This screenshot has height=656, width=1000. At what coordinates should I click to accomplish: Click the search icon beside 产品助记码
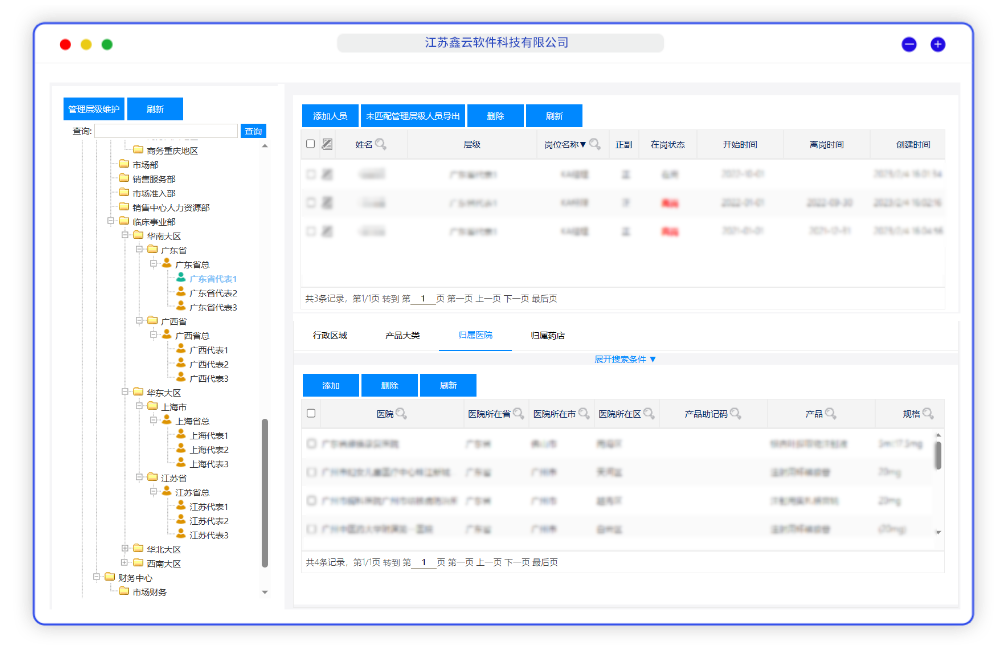coord(736,414)
